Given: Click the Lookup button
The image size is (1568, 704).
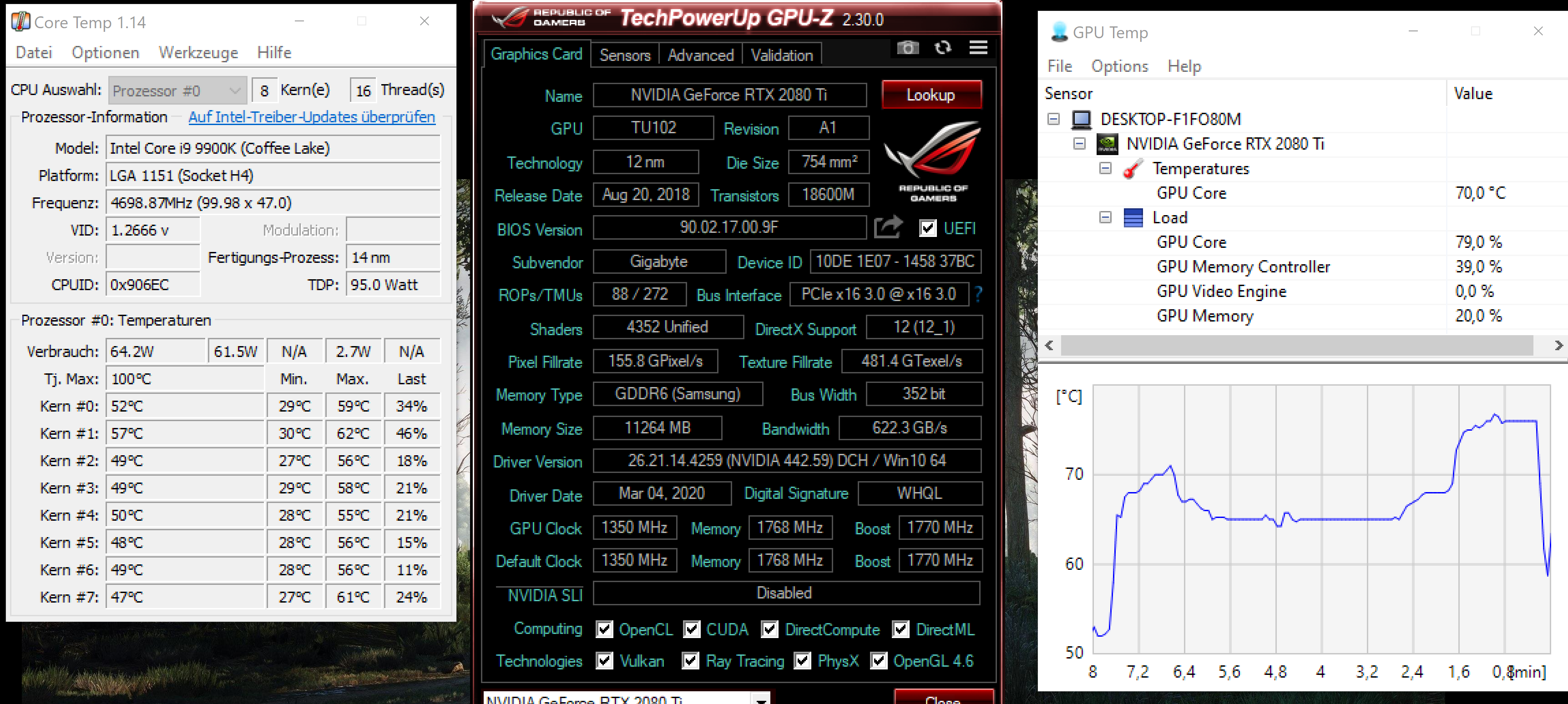Looking at the screenshot, I should (931, 95).
